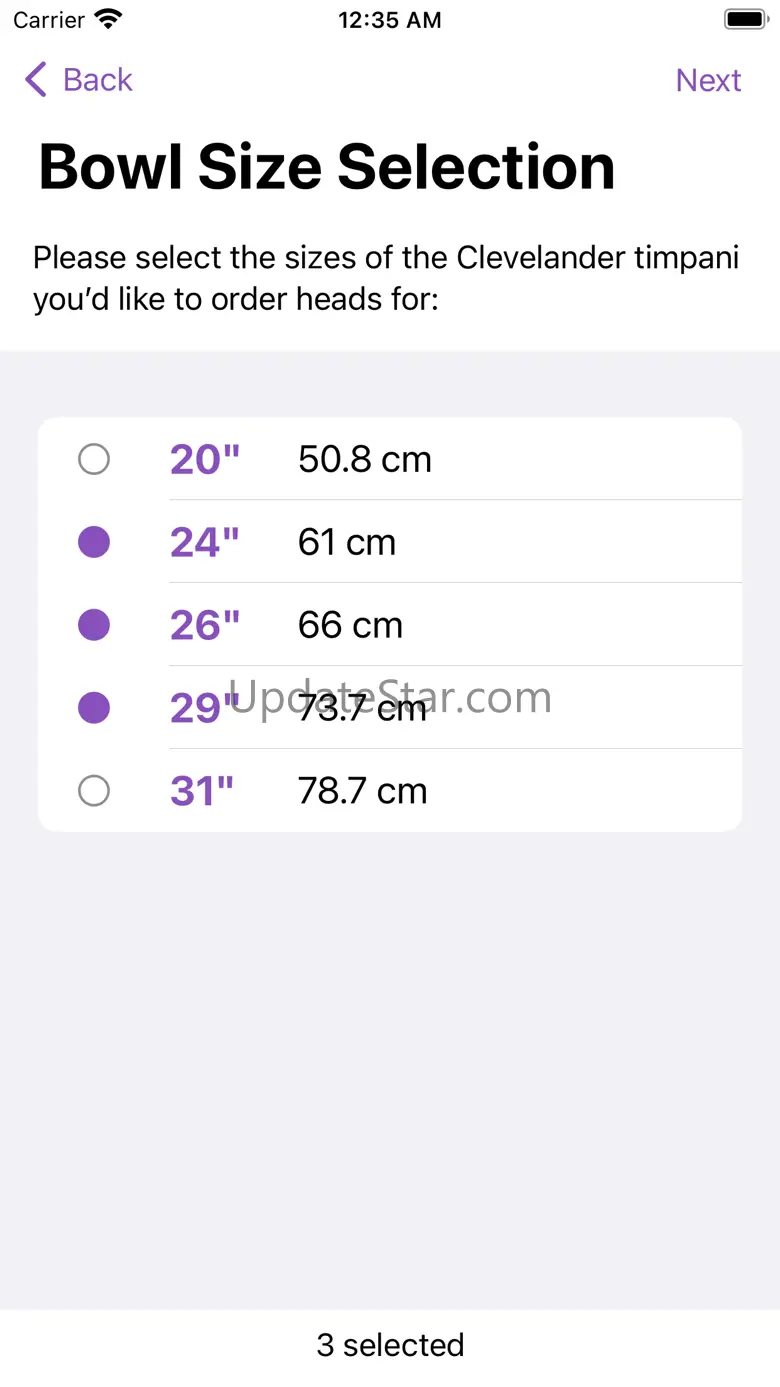Tap the 66 cm measurement text
Viewport: 780px width, 1387px height.
coord(350,626)
